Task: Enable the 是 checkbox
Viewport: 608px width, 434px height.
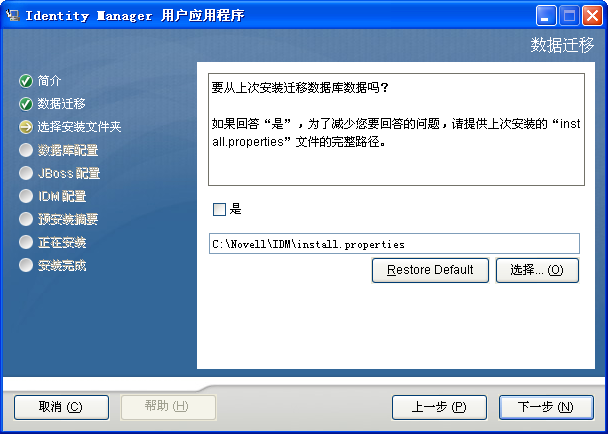Action: click(x=219, y=209)
